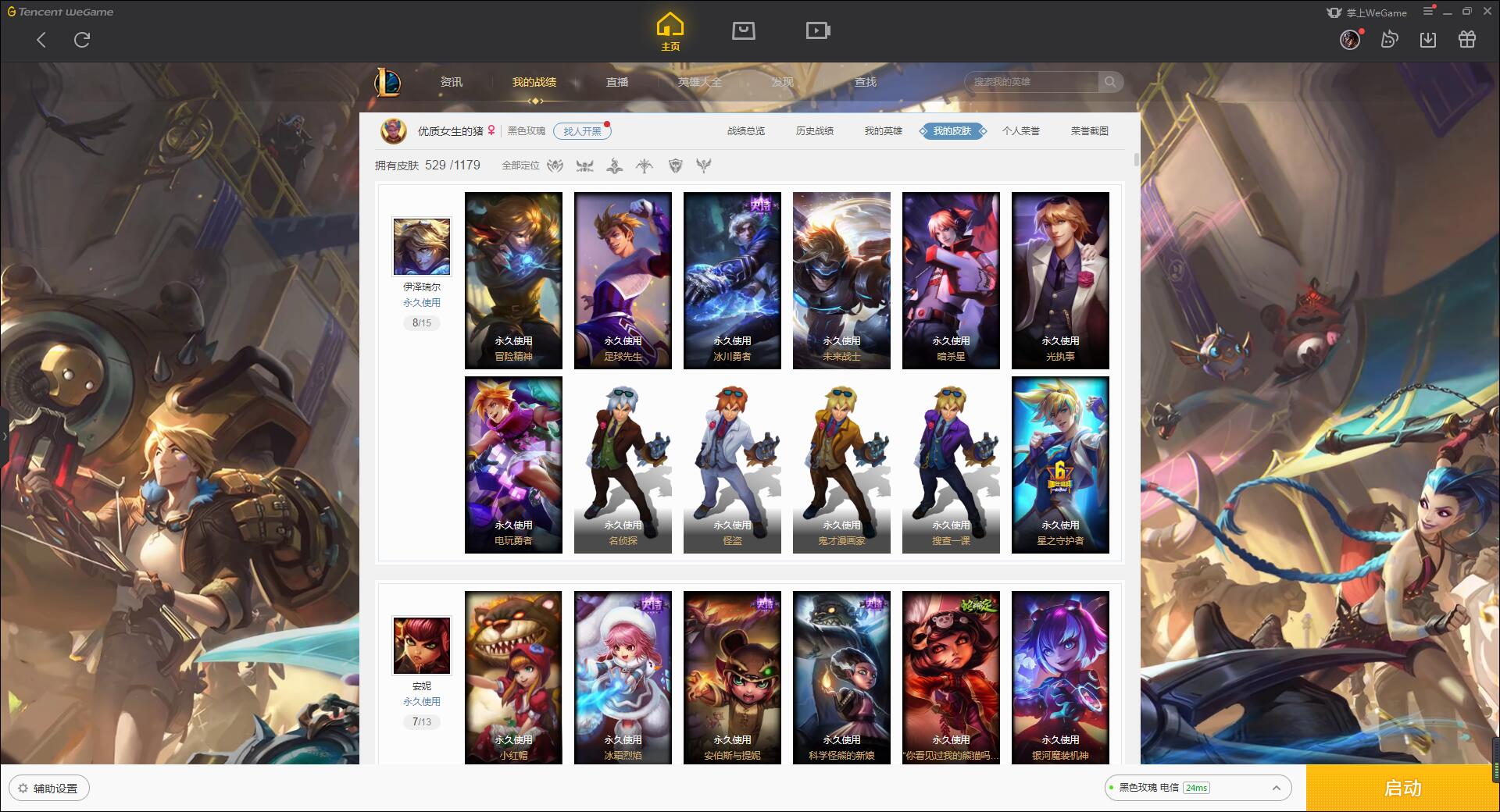Click the hero search magnifier button
1500x812 pixels.
pyautogui.click(x=1109, y=82)
